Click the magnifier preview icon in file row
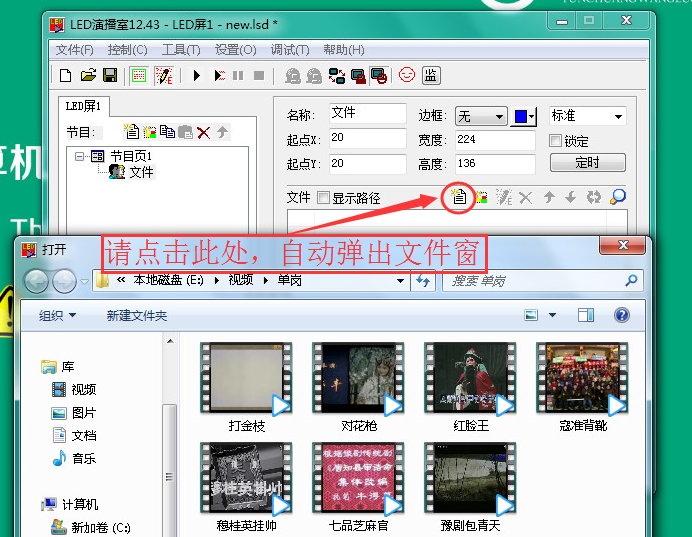Image resolution: width=692 pixels, height=537 pixels. 618,197
